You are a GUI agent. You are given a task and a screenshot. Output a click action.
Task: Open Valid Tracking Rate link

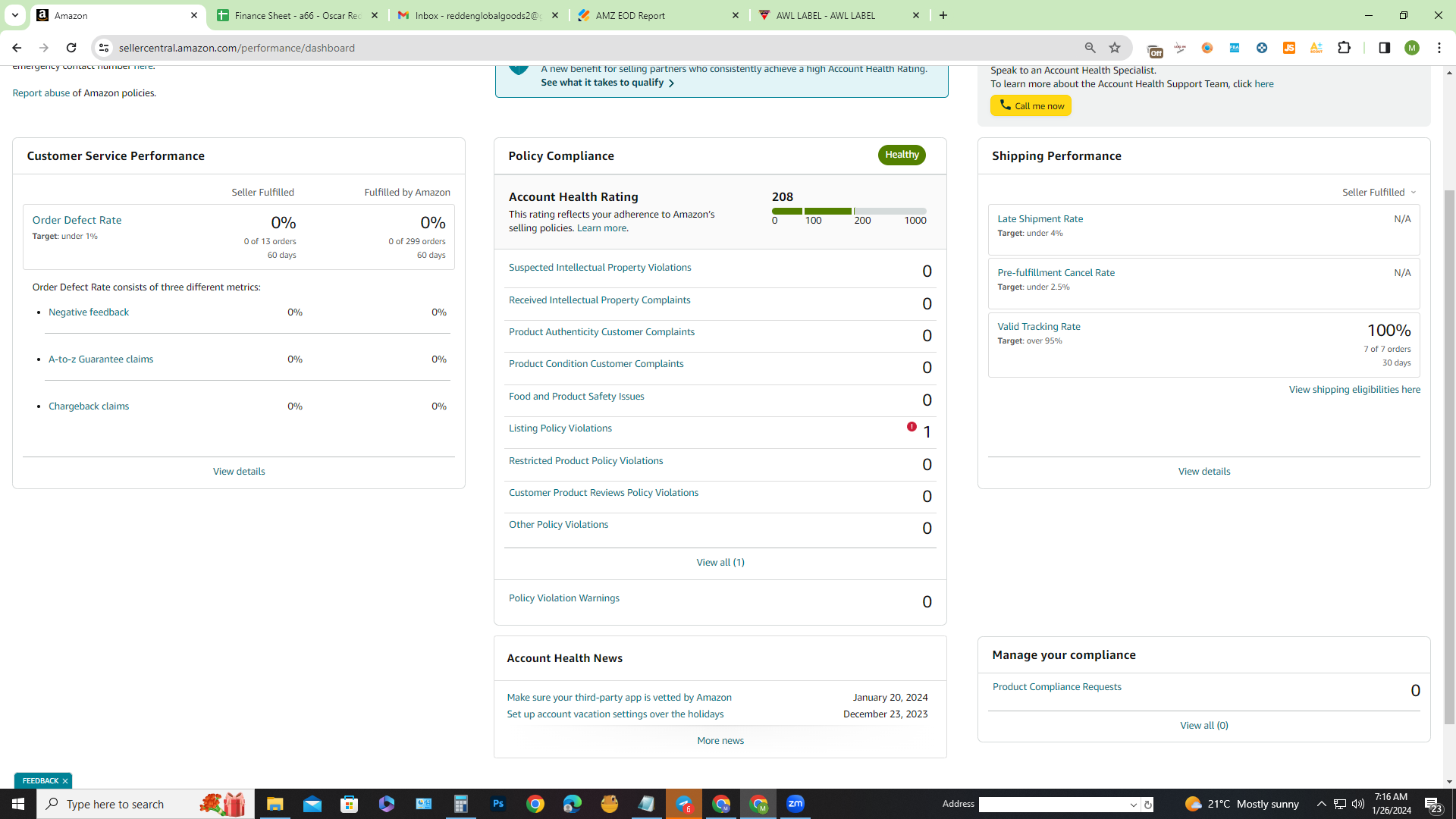tap(1039, 326)
